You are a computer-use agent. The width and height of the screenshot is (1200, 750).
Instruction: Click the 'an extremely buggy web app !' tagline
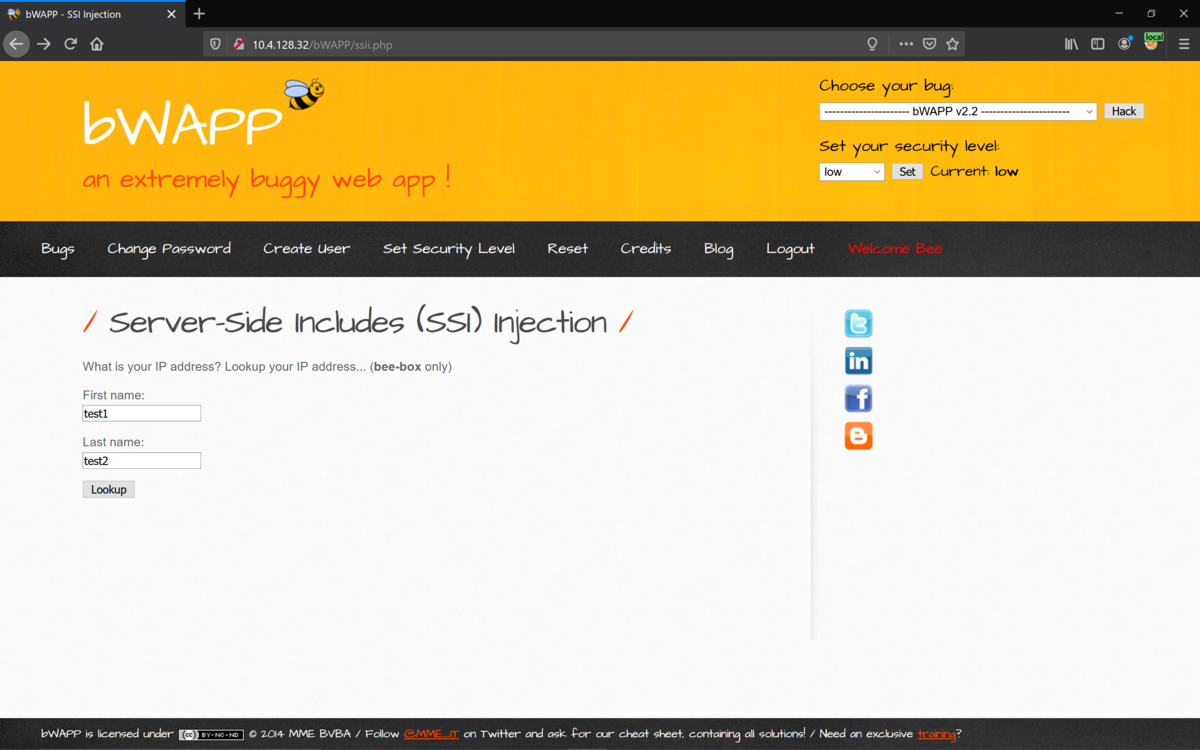tap(267, 180)
